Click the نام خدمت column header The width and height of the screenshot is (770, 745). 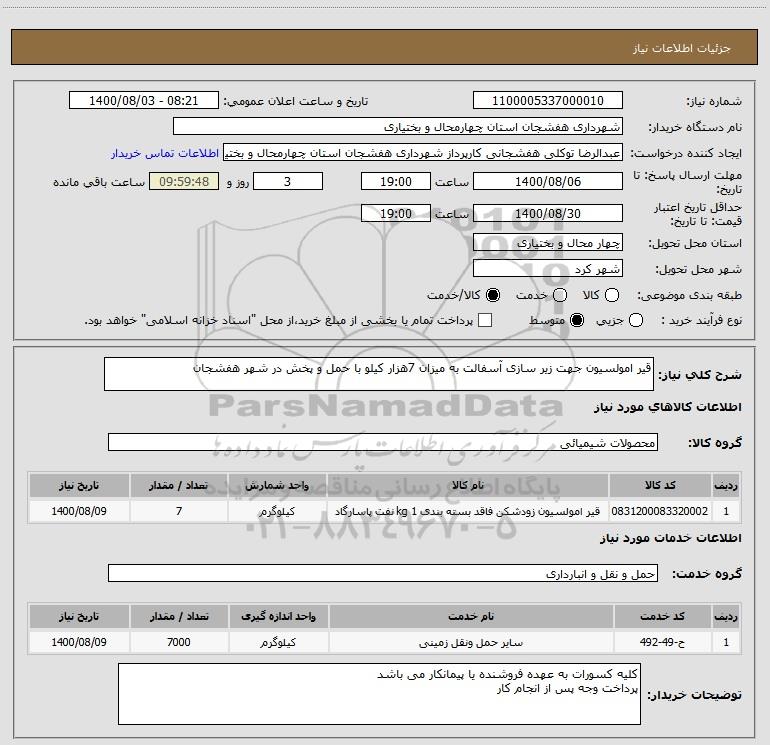pos(471,616)
